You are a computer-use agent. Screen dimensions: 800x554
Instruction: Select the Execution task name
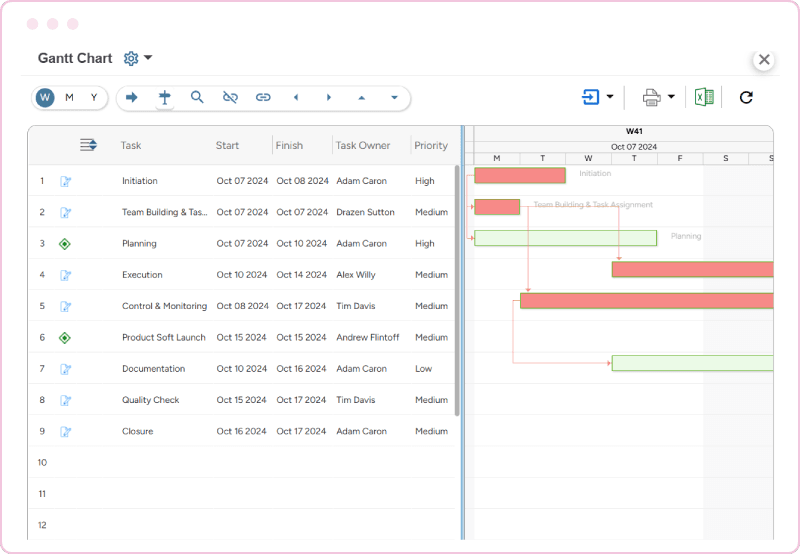pos(142,275)
